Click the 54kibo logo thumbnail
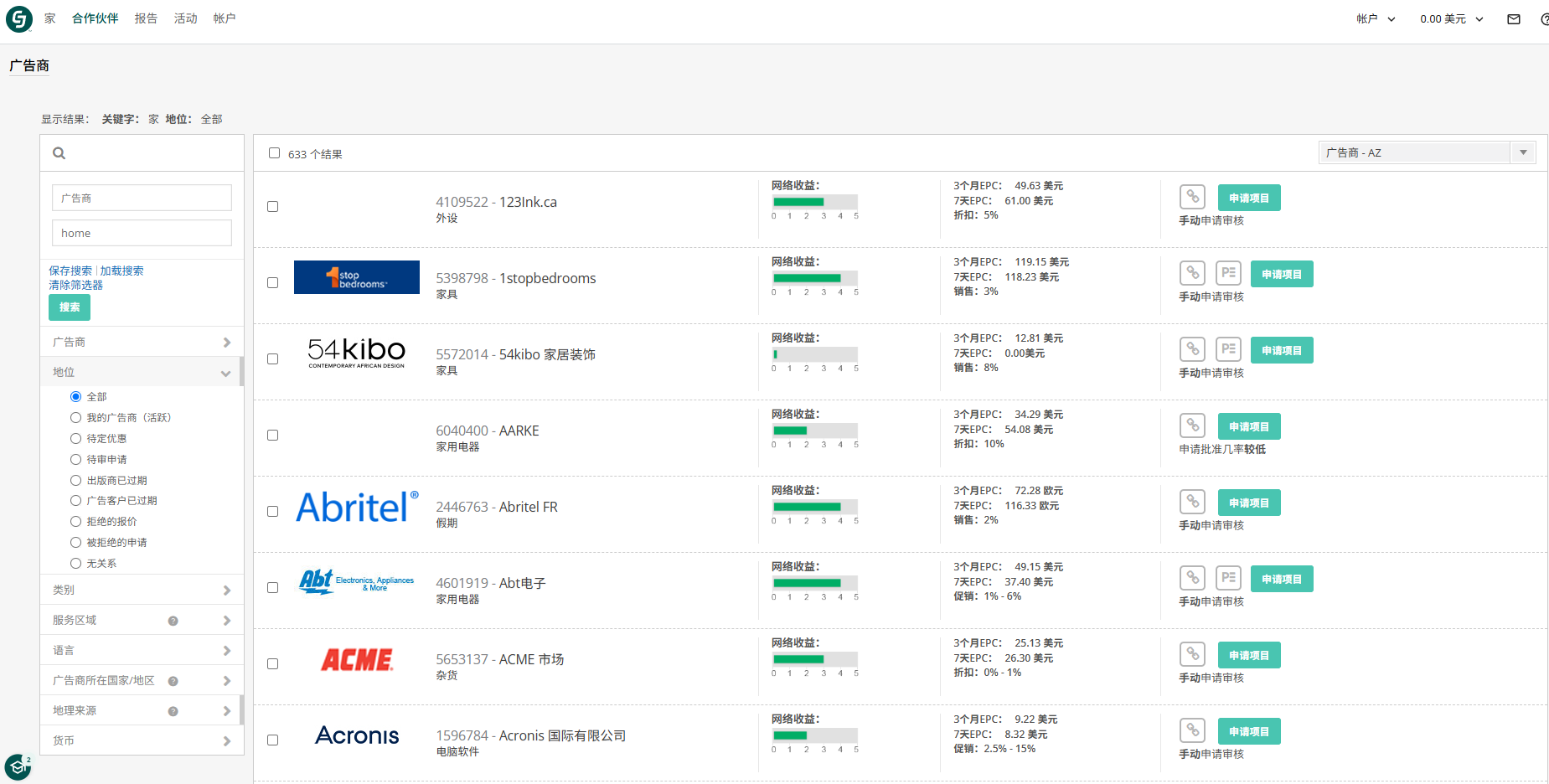 (x=357, y=353)
